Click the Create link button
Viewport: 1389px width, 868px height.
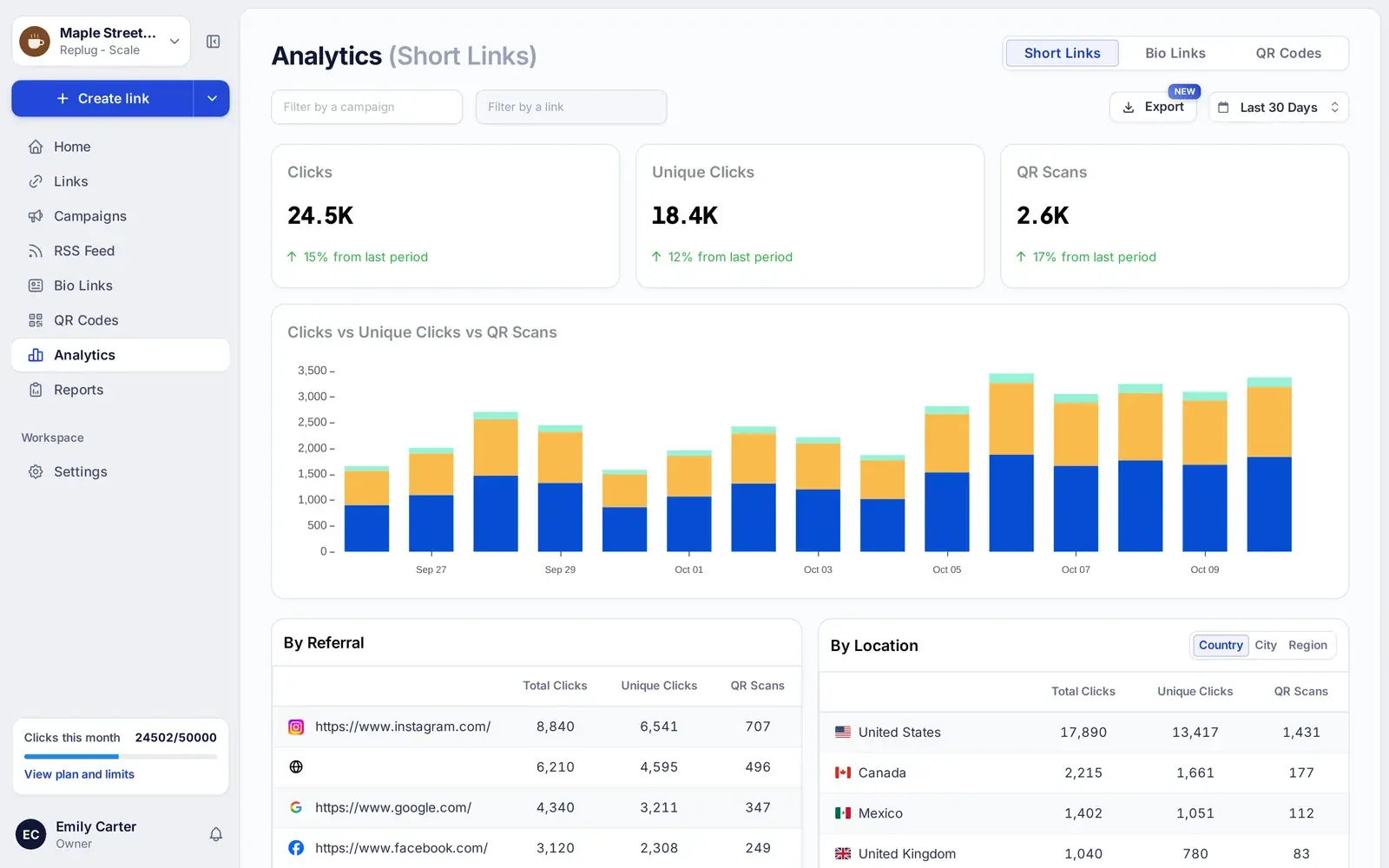[x=102, y=98]
